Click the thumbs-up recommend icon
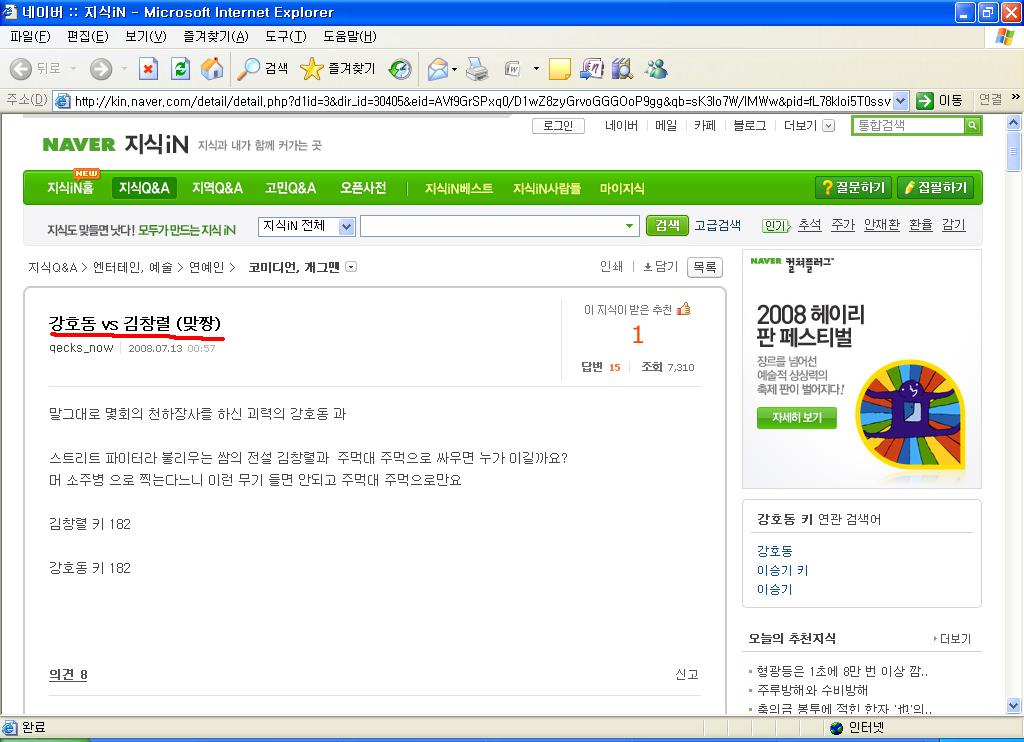 click(x=684, y=309)
